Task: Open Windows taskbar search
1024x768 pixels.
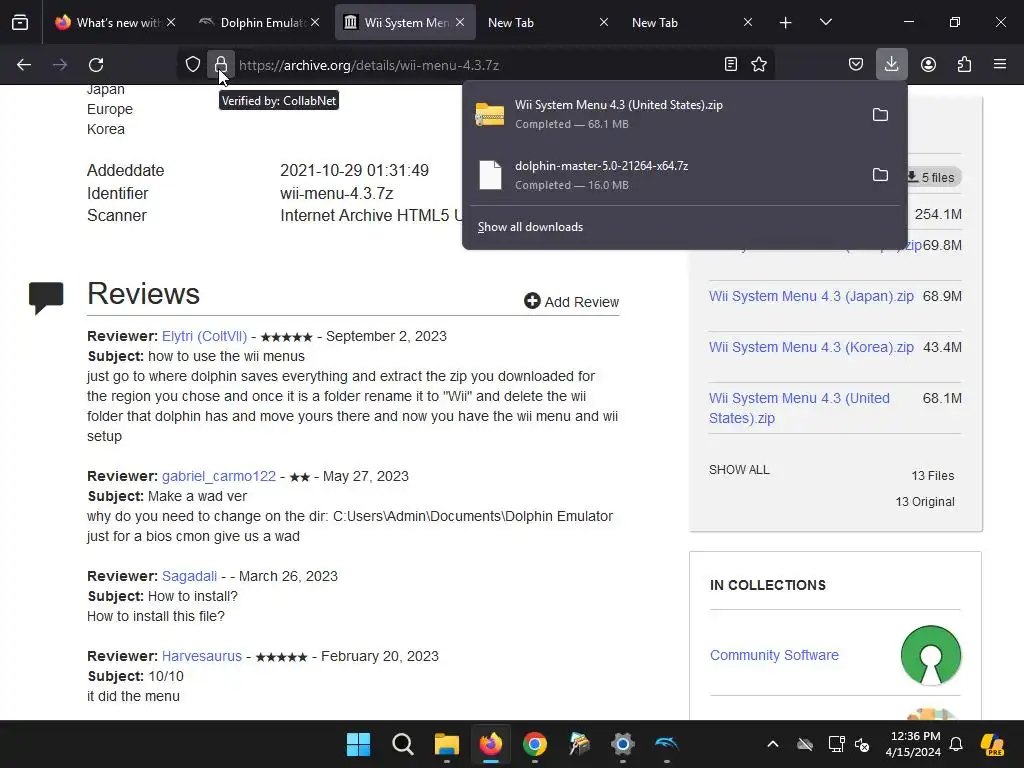Action: tap(402, 744)
